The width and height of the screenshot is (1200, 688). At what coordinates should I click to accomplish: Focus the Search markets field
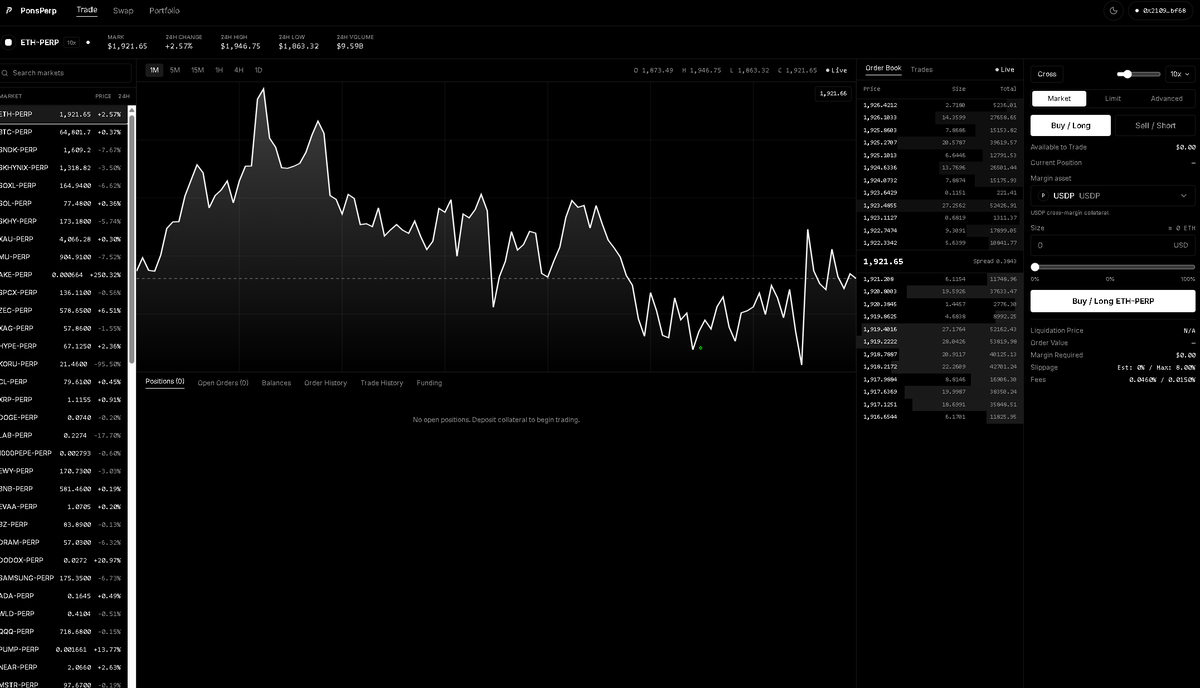66,73
